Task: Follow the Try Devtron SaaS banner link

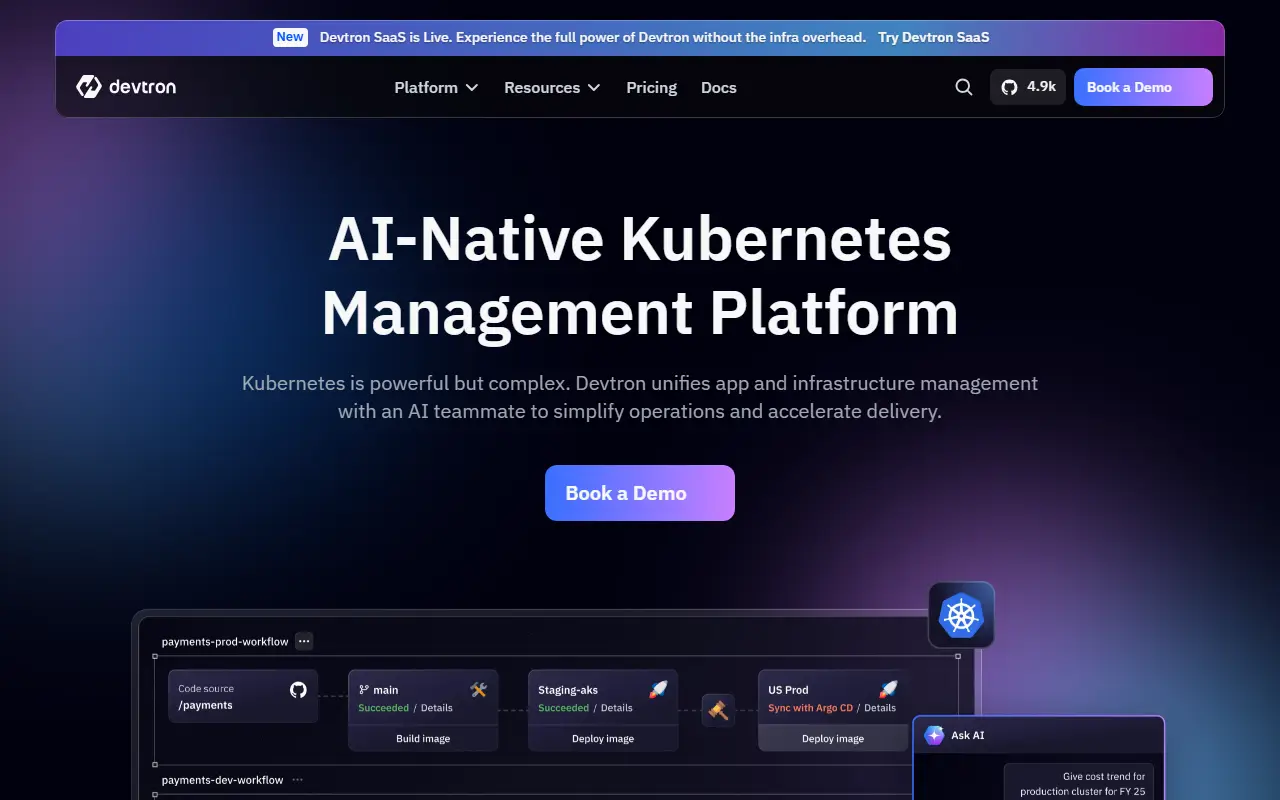Action: pyautogui.click(x=934, y=37)
